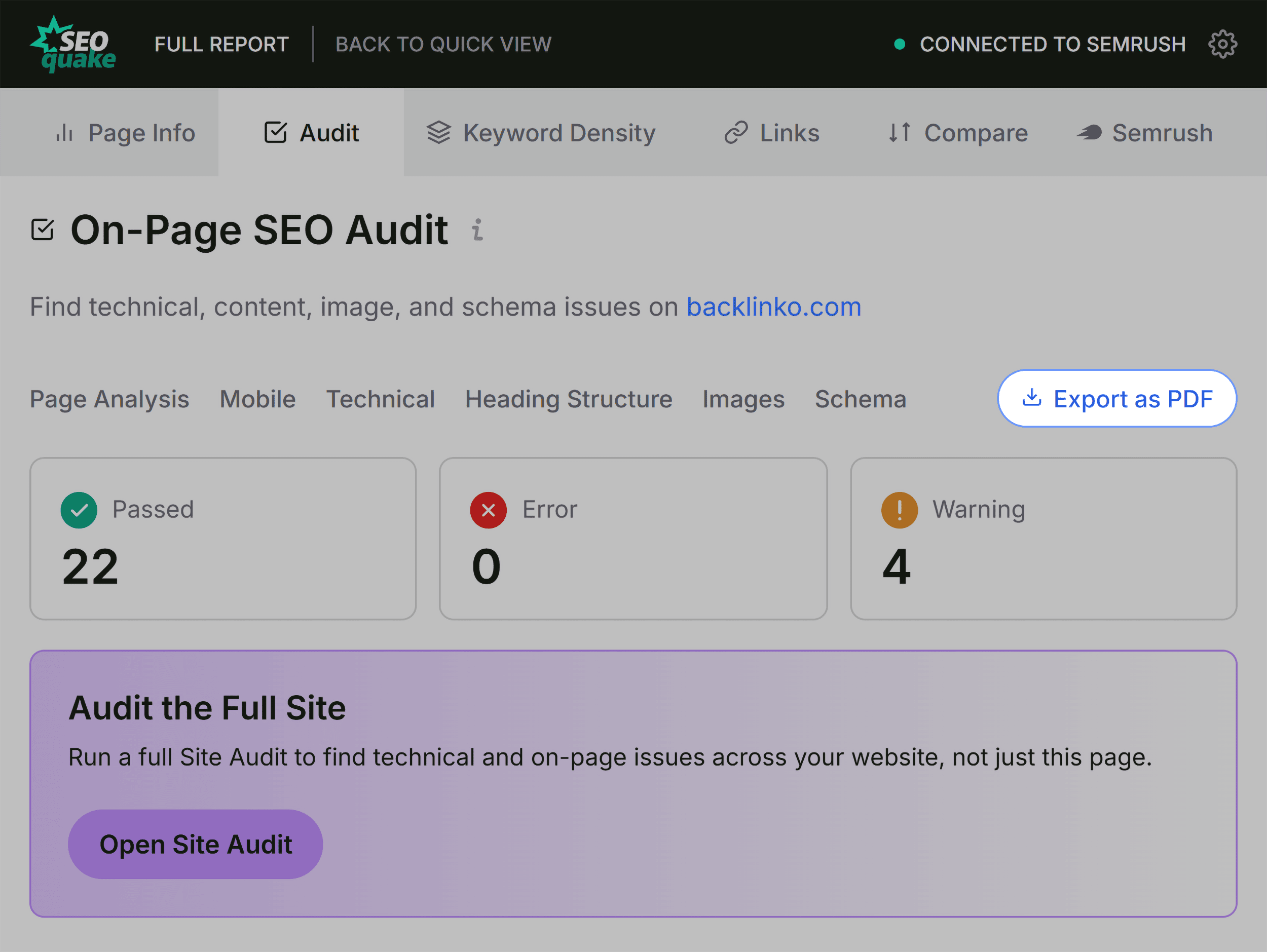Click the Page Info bar chart icon
This screenshot has width=1267, height=952.
(64, 133)
